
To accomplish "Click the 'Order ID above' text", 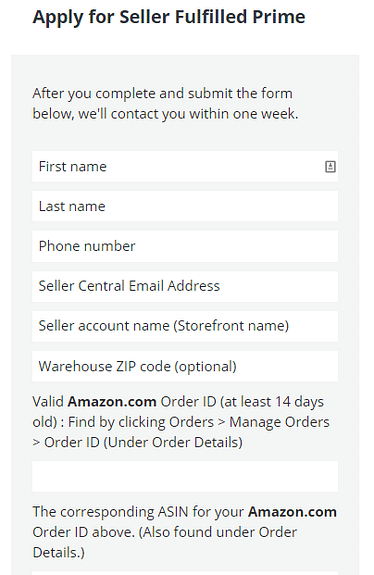I will pos(83,532).
